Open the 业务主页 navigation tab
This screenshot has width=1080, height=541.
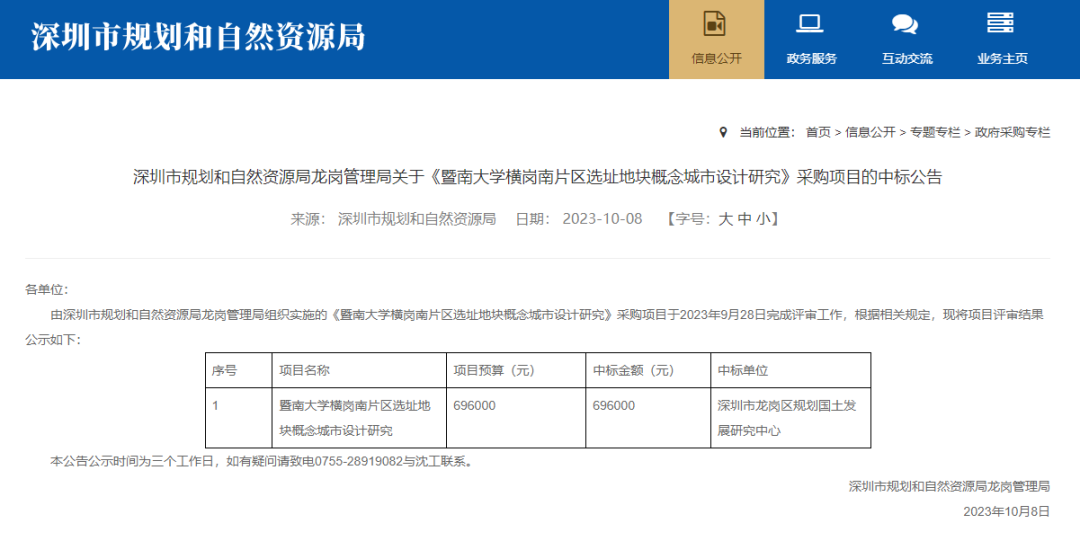[x=1002, y=39]
